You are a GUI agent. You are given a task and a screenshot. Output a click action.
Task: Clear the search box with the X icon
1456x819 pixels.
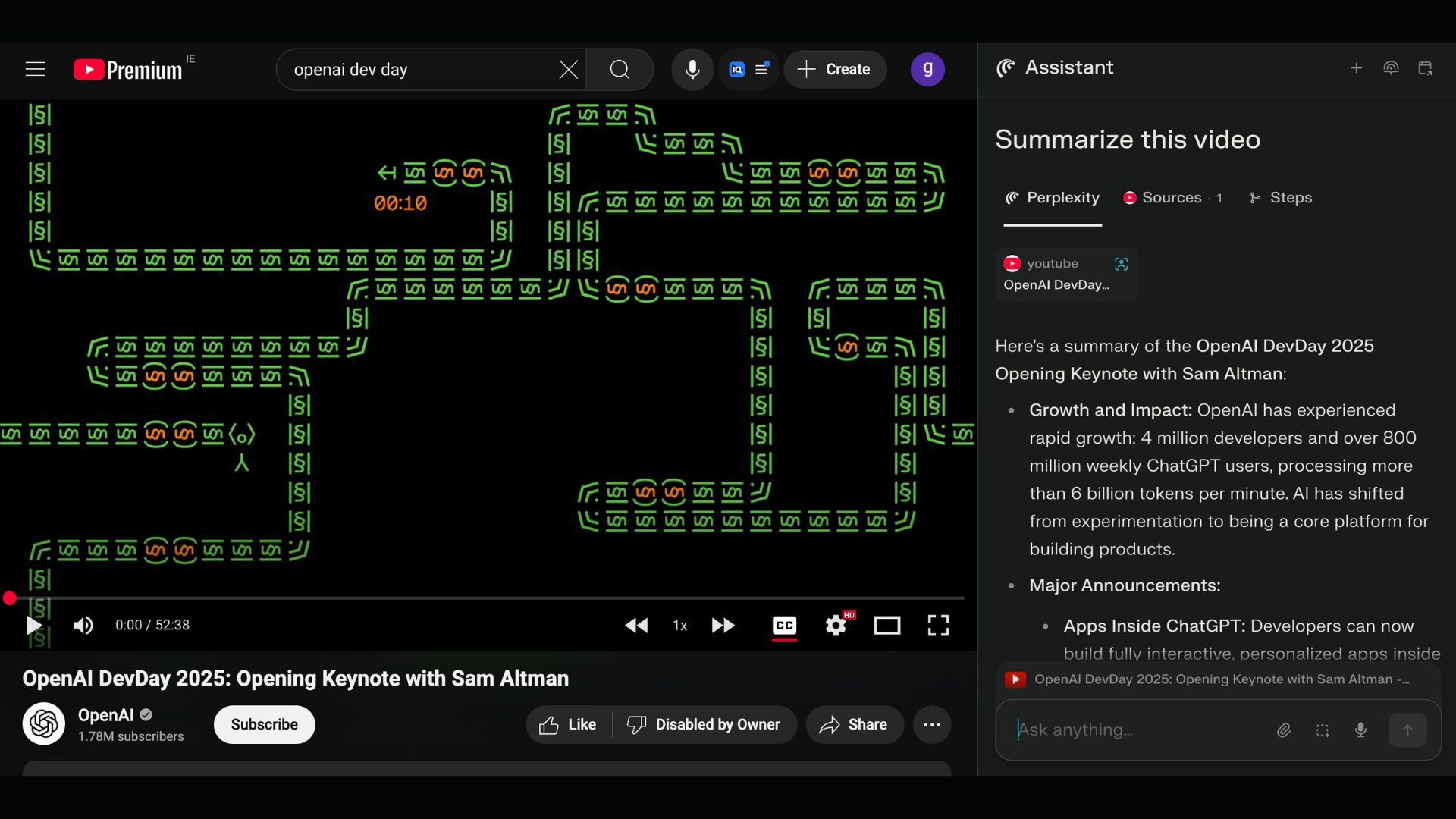[568, 69]
